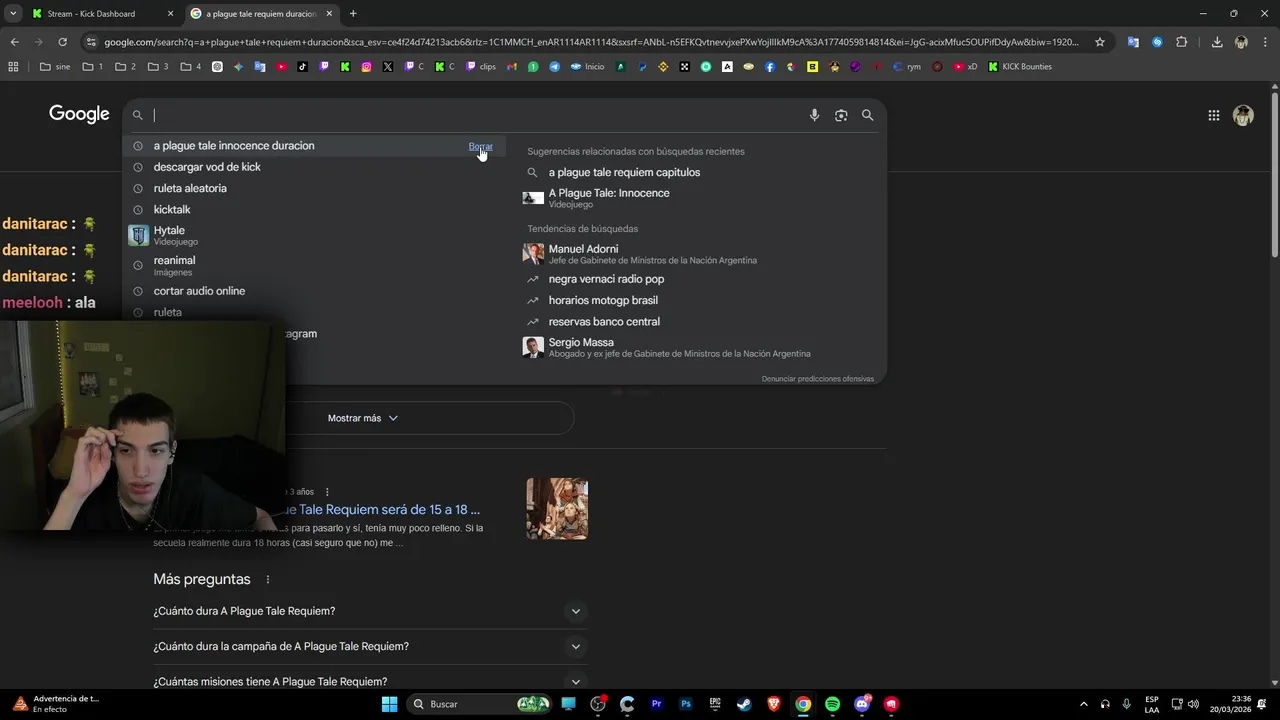The width and height of the screenshot is (1280, 720).
Task: Open the bookmarks apps grid shortcut
Action: pos(13,67)
